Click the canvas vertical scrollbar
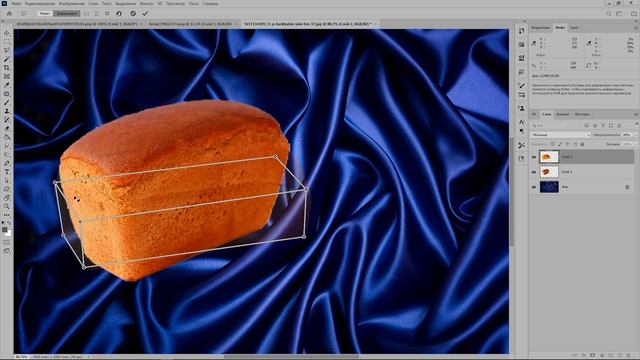 click(x=512, y=192)
